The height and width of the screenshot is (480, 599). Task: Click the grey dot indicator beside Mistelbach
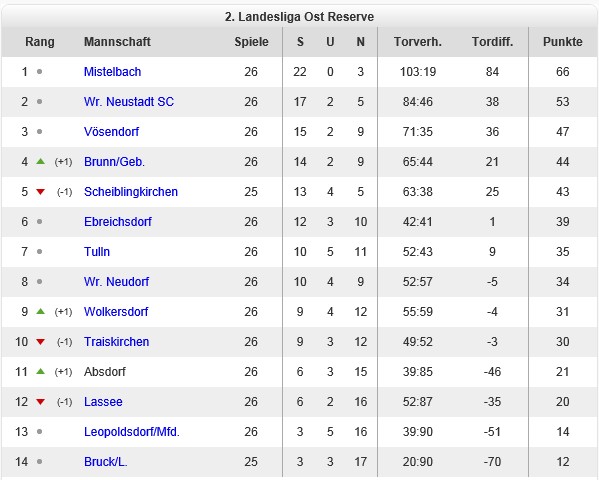coord(39,71)
